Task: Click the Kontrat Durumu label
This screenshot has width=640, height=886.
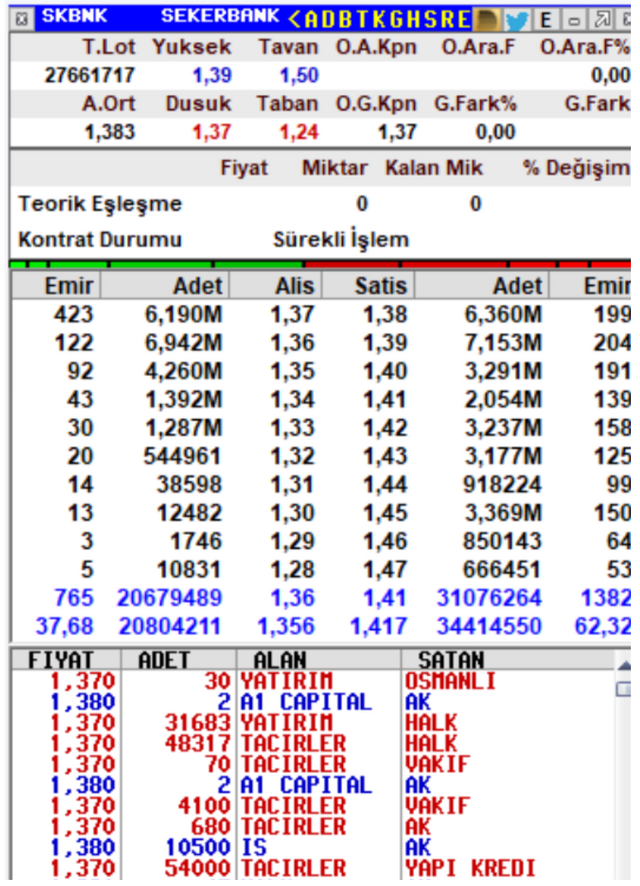Action: [x=100, y=240]
